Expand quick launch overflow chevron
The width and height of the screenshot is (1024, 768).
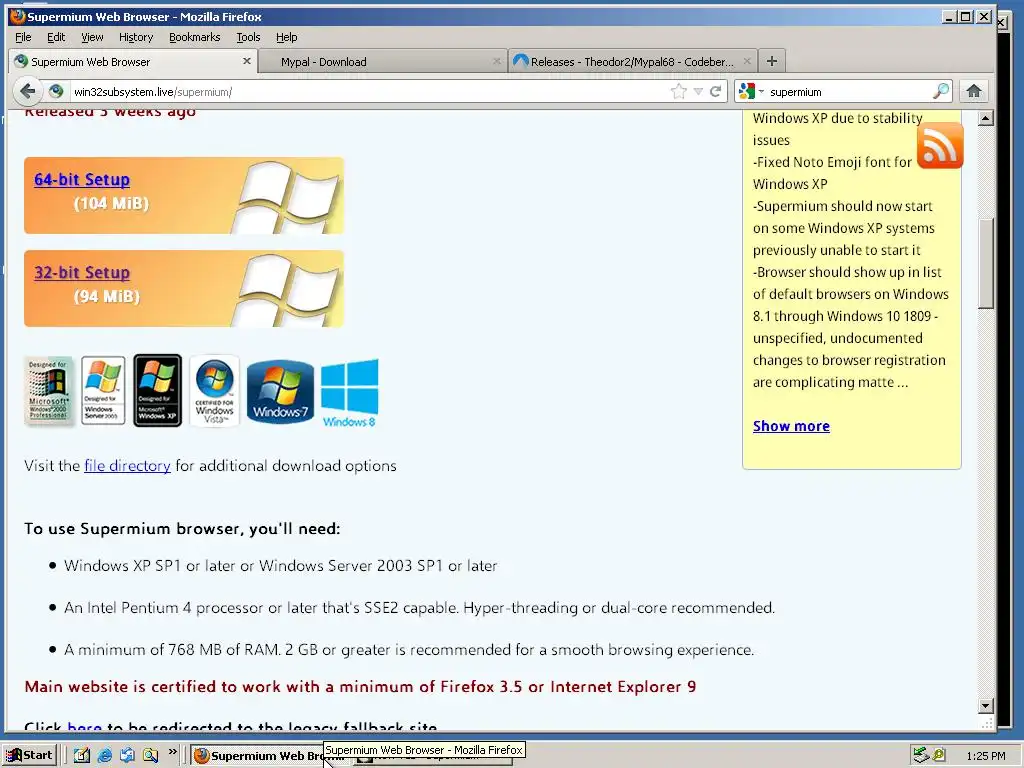172,752
